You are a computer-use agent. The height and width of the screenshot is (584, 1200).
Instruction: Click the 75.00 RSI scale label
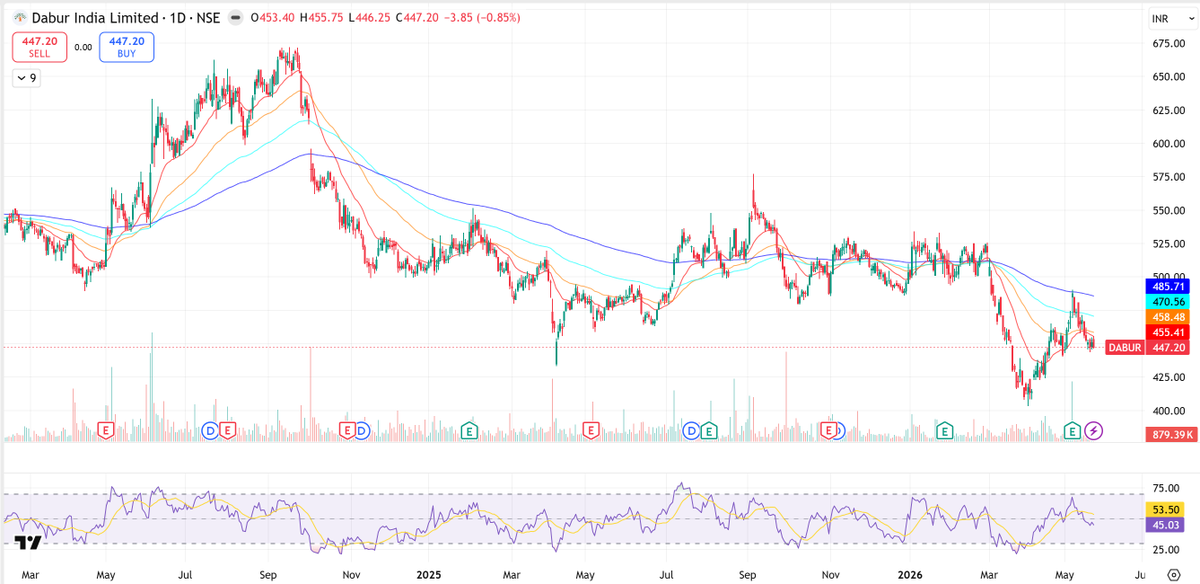[x=1167, y=488]
